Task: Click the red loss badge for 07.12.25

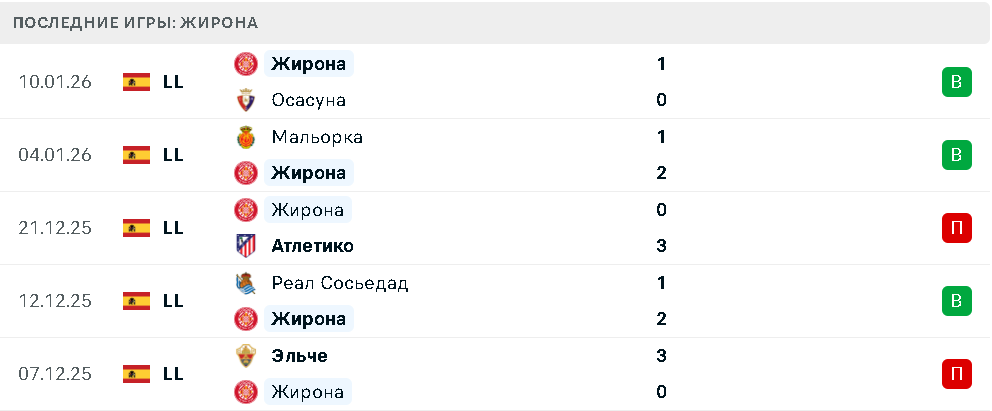Action: click(957, 374)
